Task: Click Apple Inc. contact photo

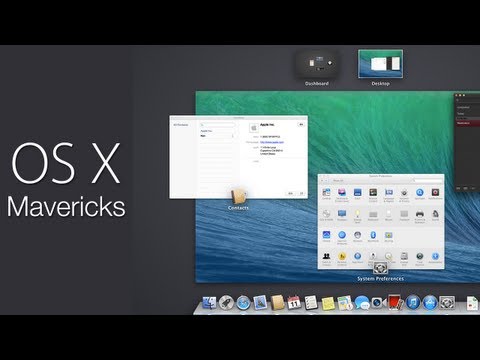Action: (254, 128)
